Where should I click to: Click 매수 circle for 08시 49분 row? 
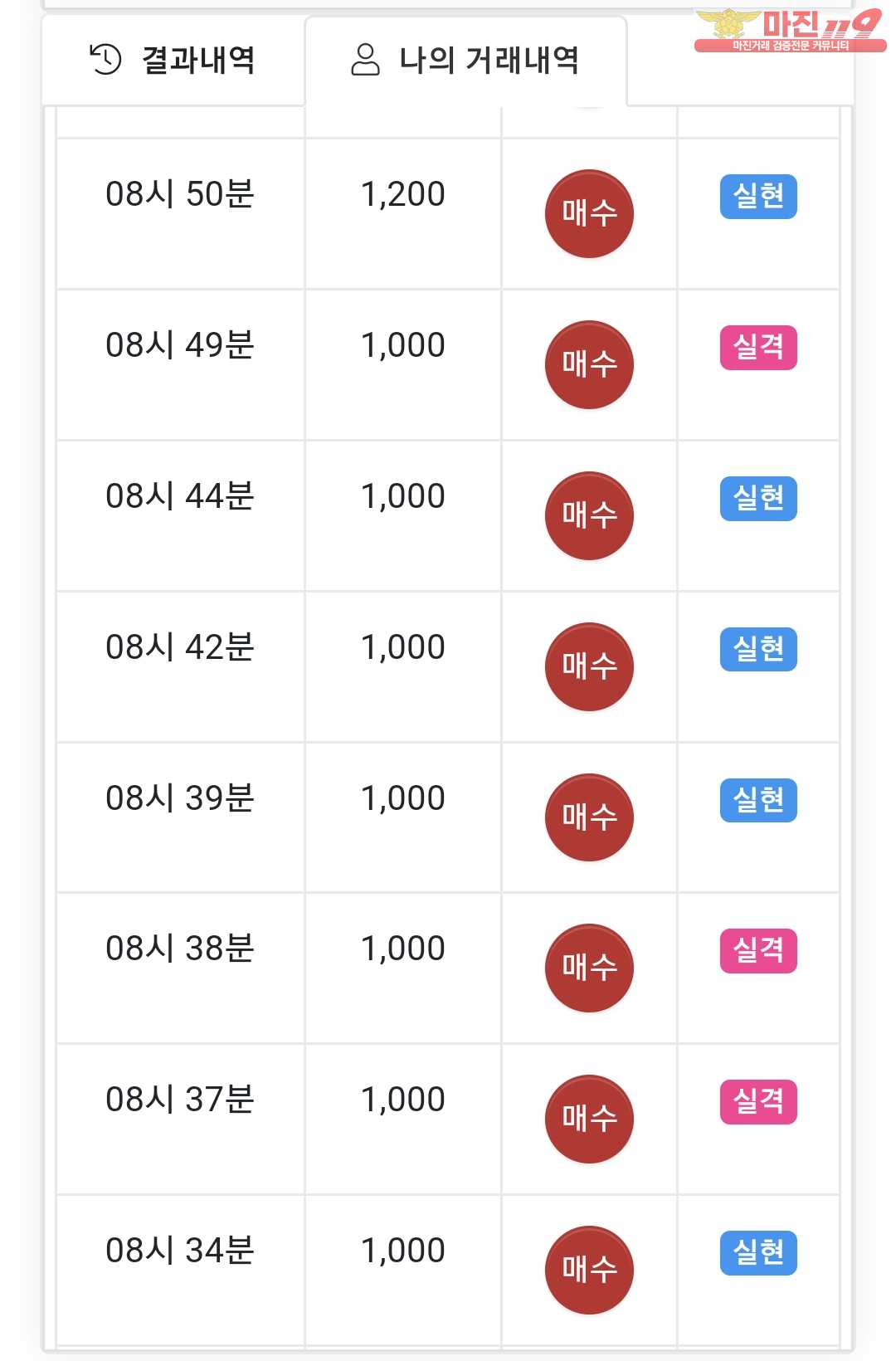click(589, 365)
